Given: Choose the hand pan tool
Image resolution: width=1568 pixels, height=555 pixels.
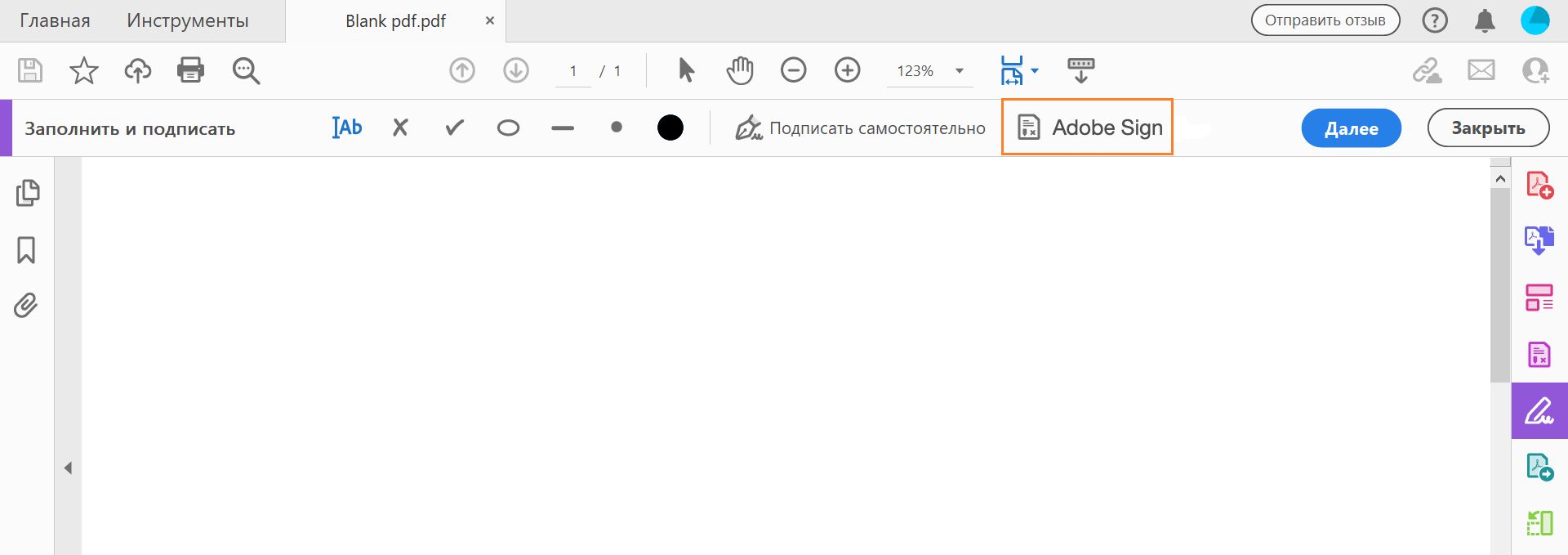Looking at the screenshot, I should coord(740,70).
